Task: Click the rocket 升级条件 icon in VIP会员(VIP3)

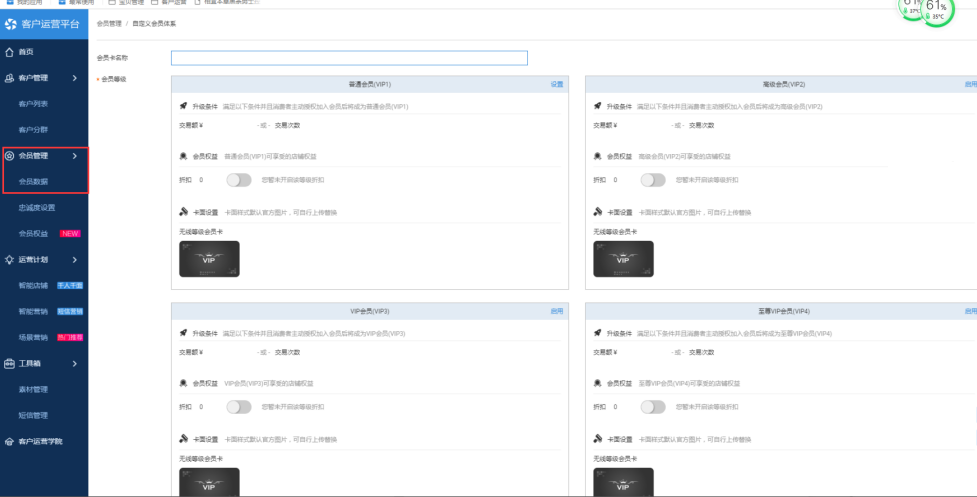Action: (x=183, y=333)
